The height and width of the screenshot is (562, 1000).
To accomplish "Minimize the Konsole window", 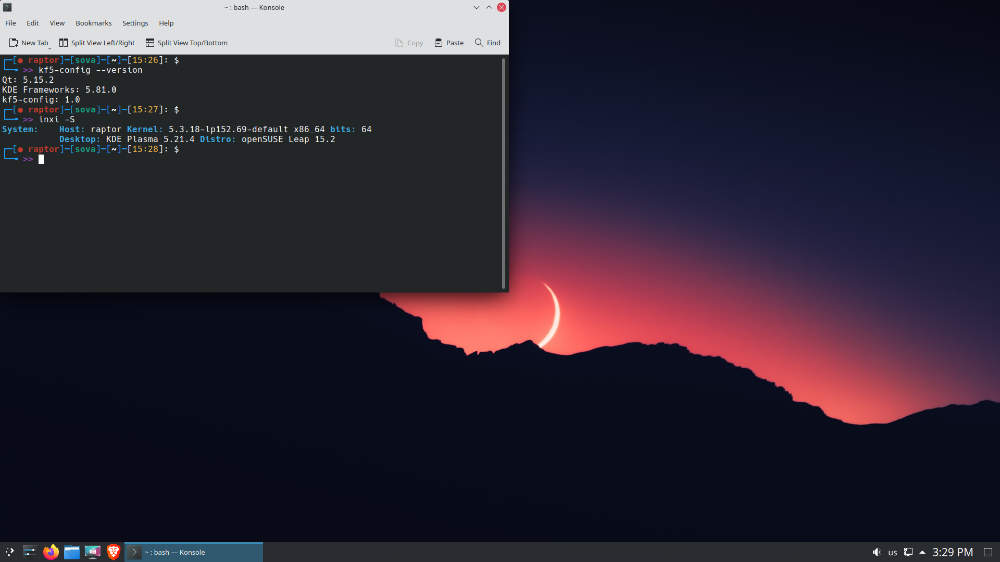I will [476, 8].
